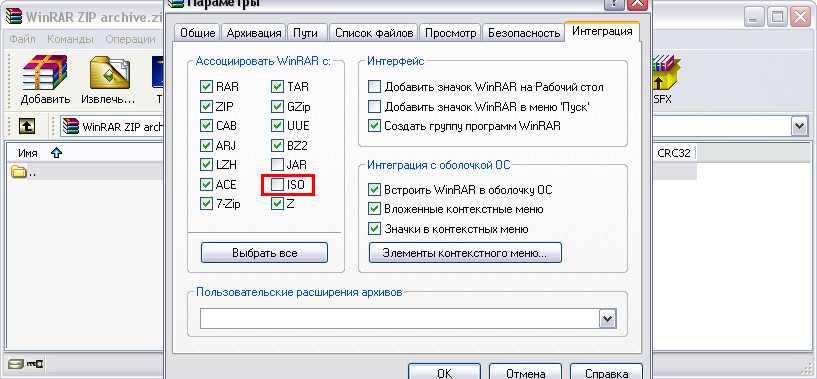Click the CRC32 column header
817x379 pixels.
[x=675, y=153]
